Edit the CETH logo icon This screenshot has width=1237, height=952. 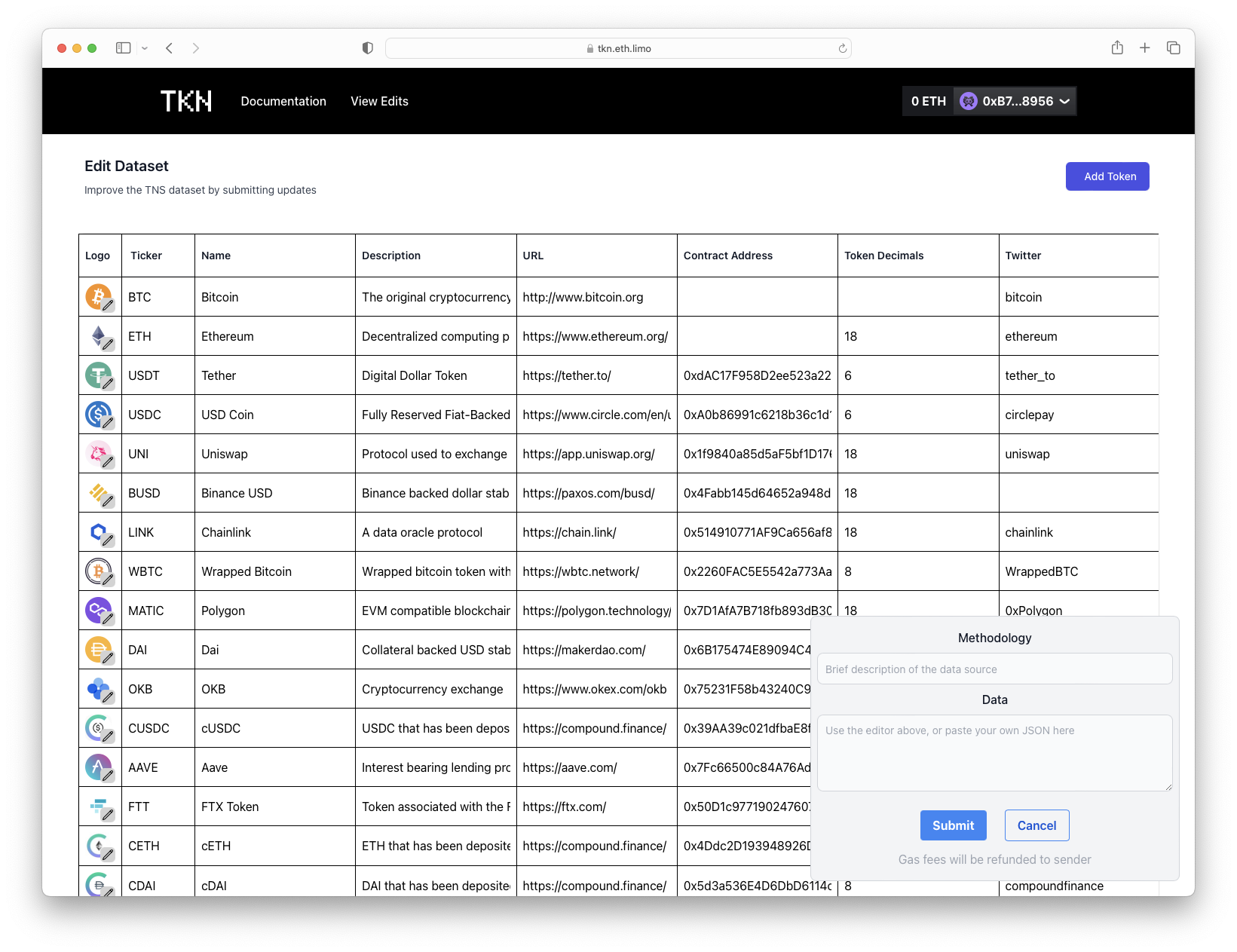(x=109, y=854)
